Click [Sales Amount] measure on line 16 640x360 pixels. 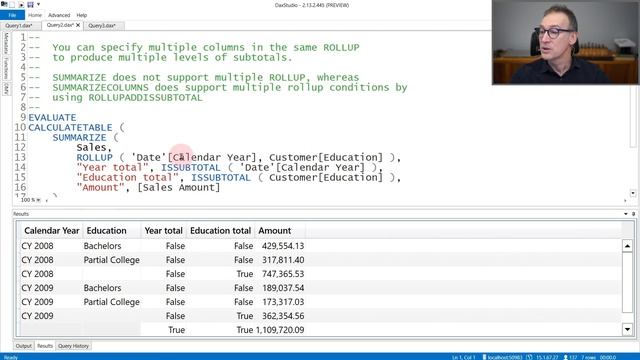click(x=179, y=187)
